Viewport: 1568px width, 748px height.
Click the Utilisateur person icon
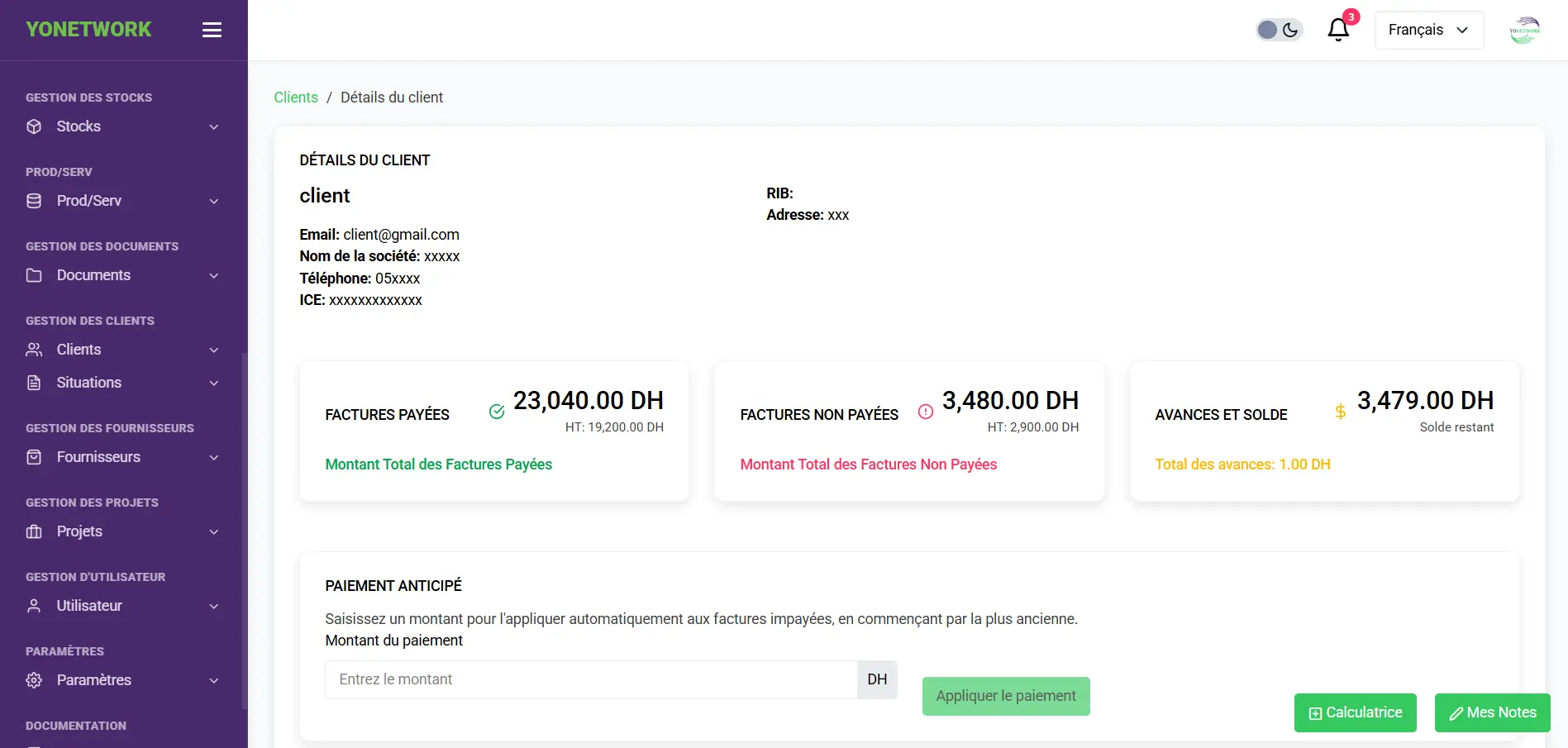pyautogui.click(x=34, y=605)
